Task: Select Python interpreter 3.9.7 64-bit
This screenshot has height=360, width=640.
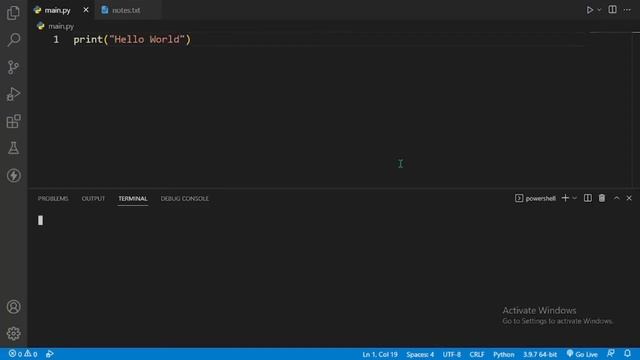Action: [x=540, y=354]
